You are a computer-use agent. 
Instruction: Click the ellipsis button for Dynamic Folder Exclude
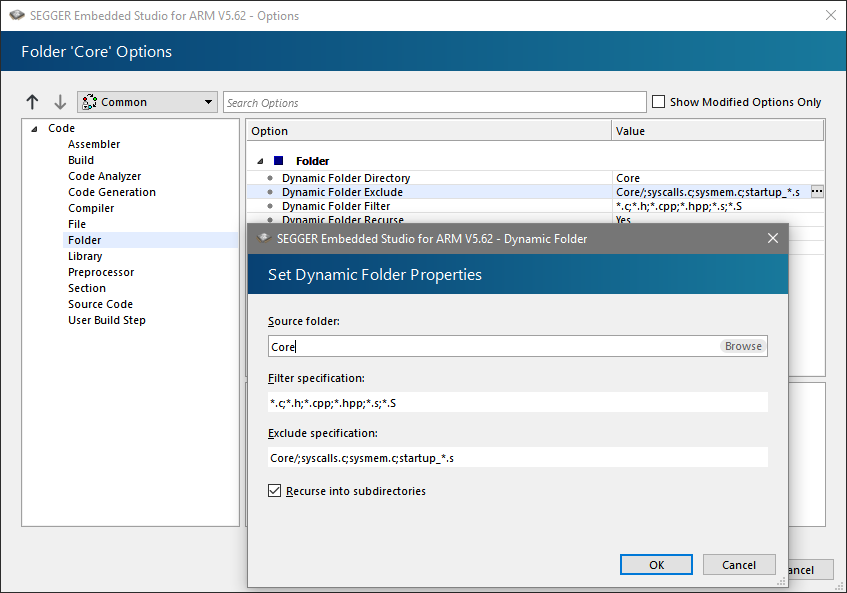[817, 191]
